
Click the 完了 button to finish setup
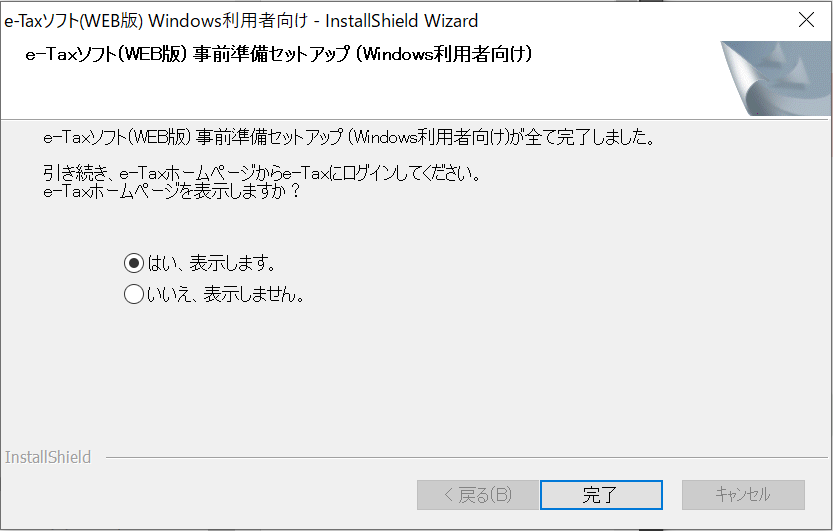coord(601,495)
